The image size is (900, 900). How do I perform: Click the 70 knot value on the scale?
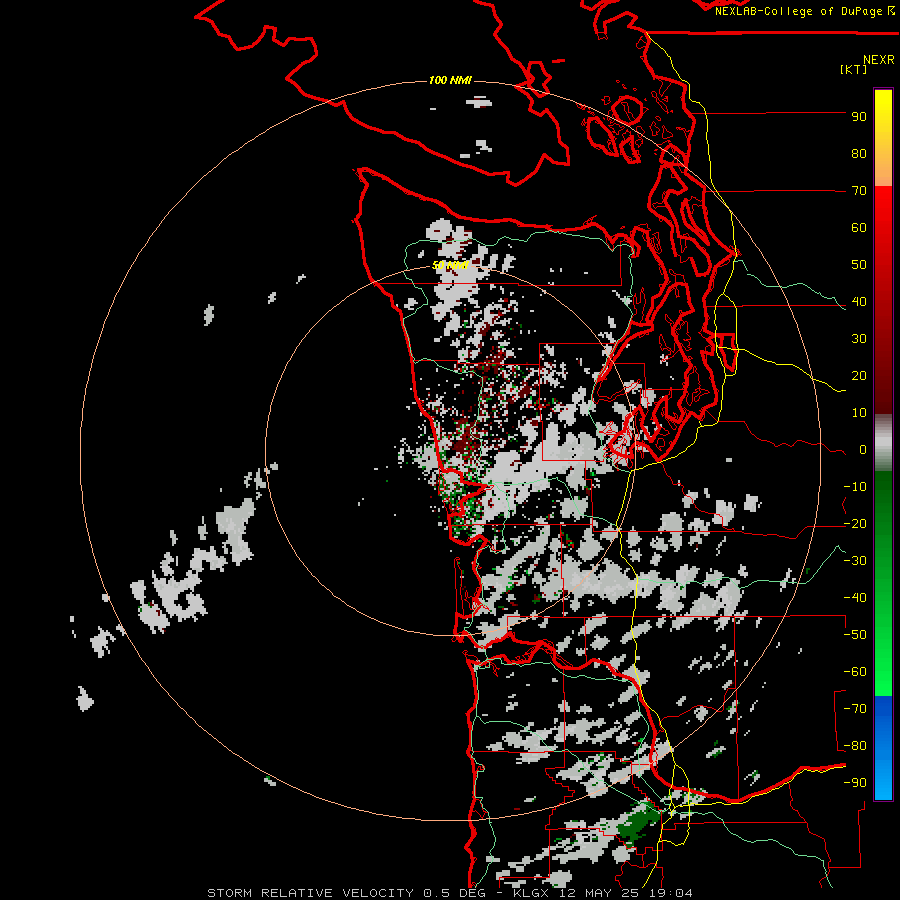point(859,191)
